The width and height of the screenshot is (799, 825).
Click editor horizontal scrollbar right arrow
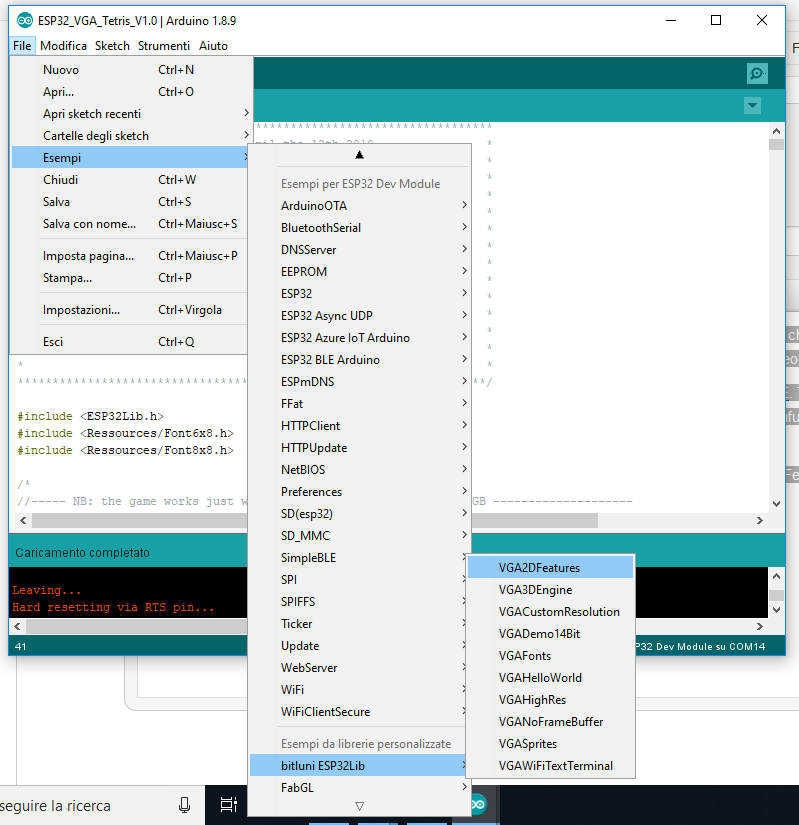point(760,520)
